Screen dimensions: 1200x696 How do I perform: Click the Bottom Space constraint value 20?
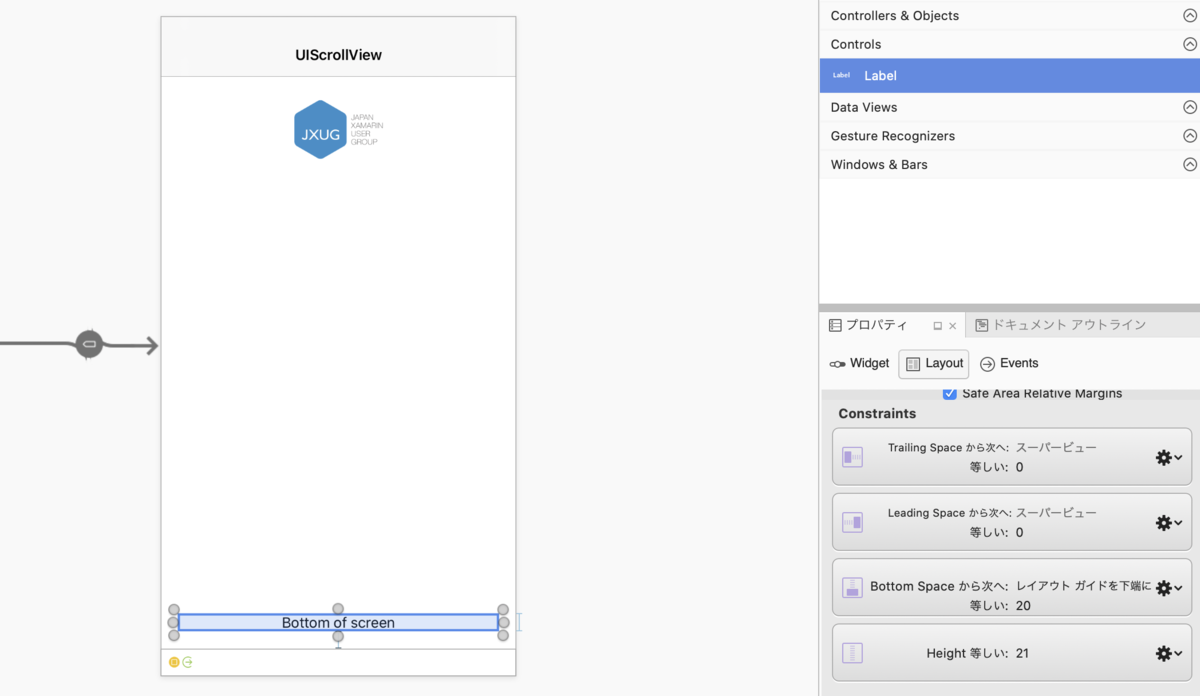[1023, 606]
